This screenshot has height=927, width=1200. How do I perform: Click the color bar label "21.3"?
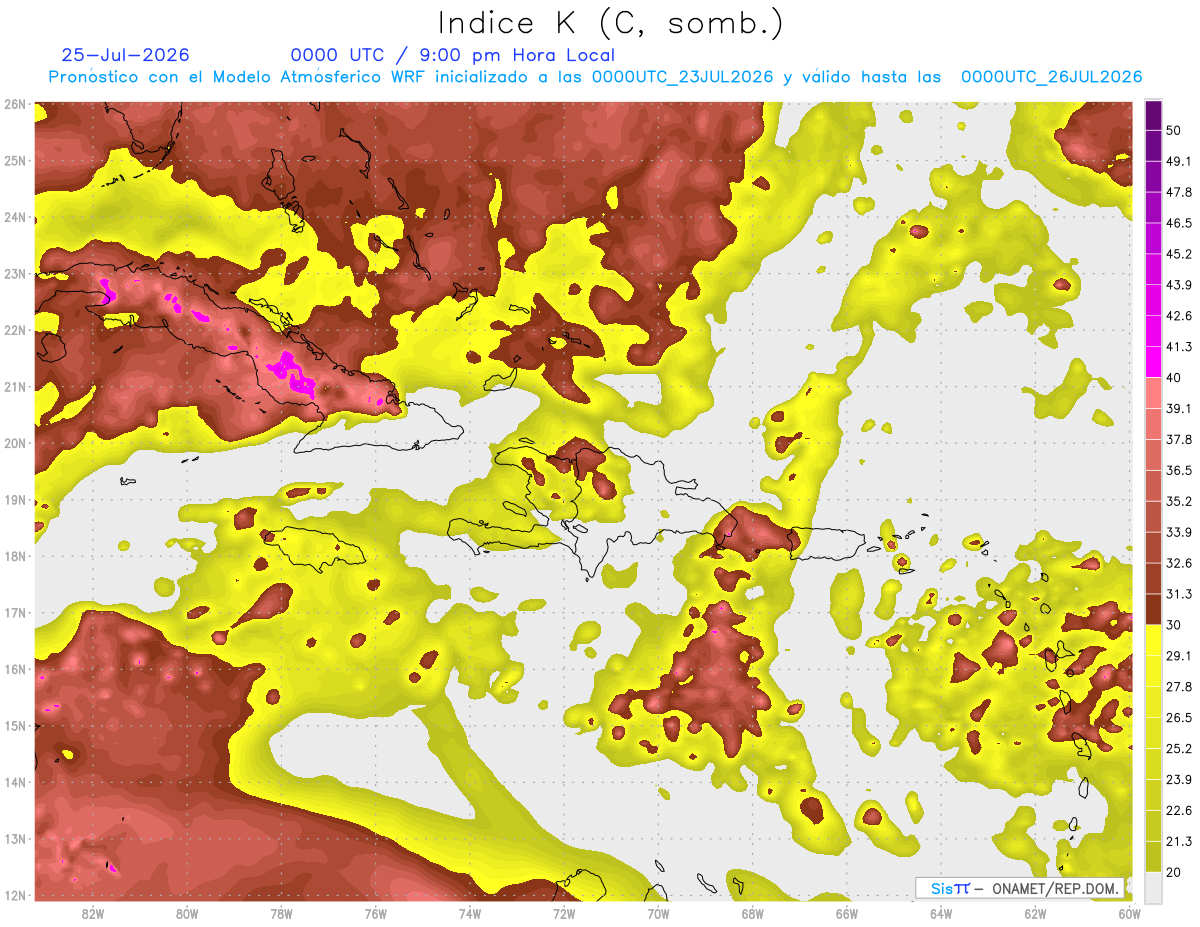click(1179, 841)
